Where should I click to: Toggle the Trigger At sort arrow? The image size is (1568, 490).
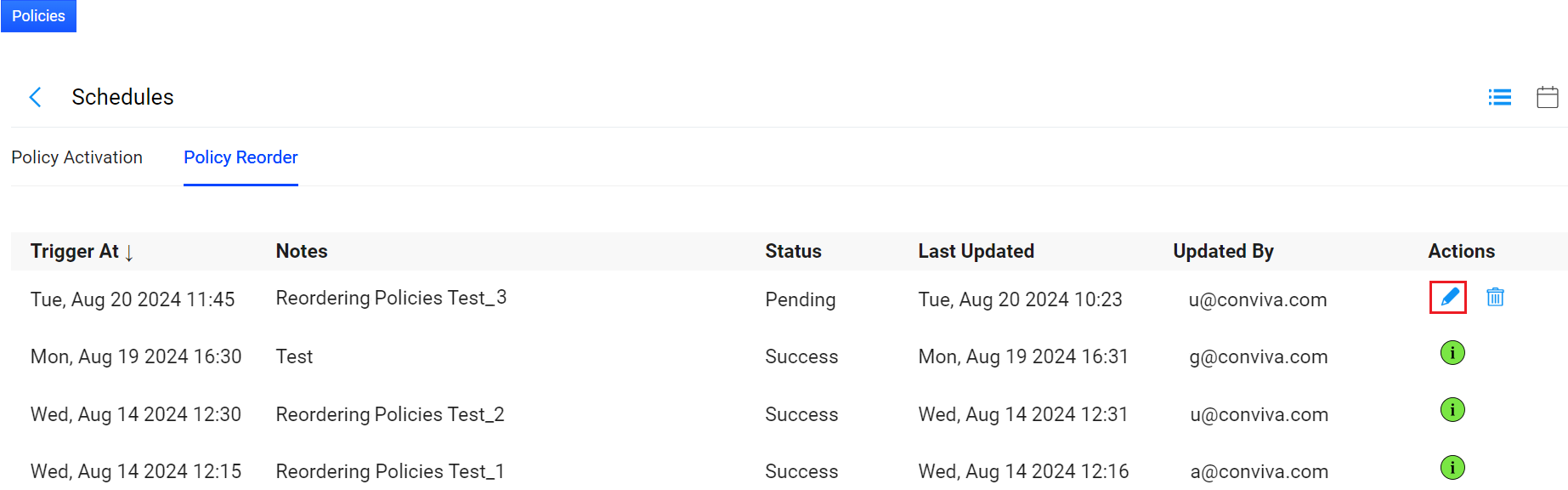129,253
